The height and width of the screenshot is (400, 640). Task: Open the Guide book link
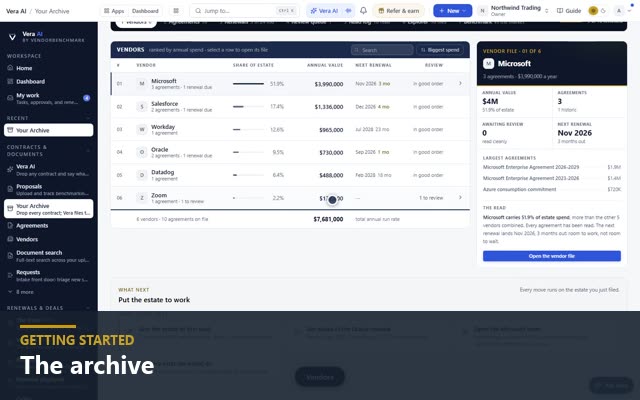tap(569, 11)
